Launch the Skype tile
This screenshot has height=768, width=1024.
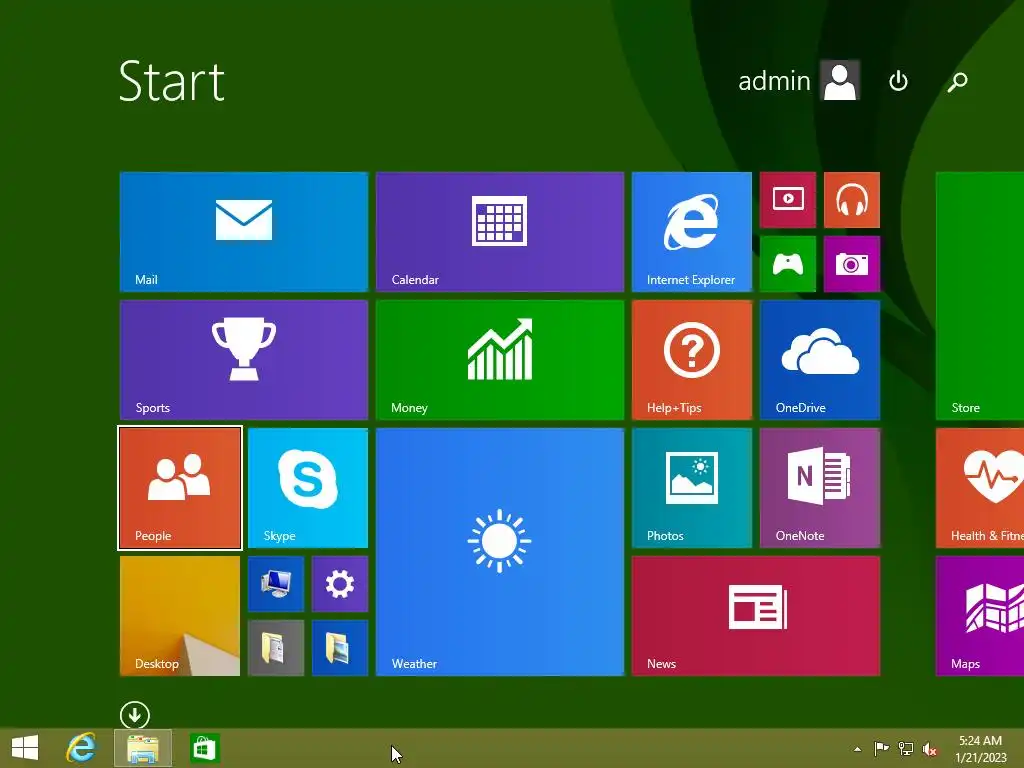(308, 488)
